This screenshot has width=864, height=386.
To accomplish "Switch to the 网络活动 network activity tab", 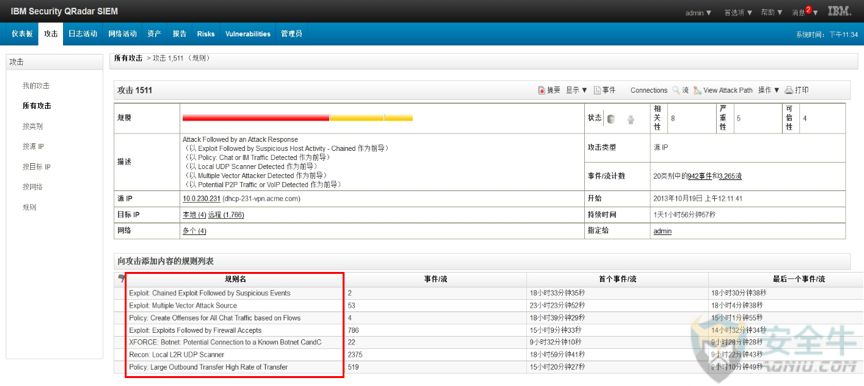I will pos(122,34).
